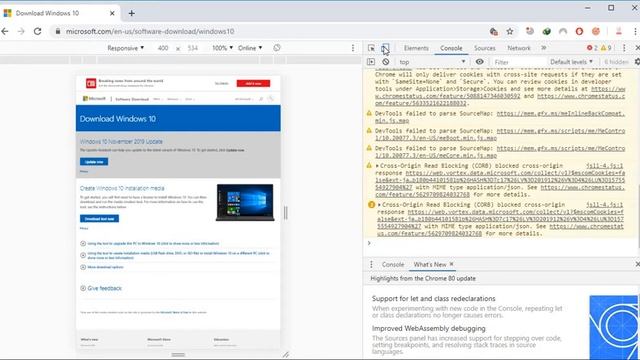Show the console sidebar icon
This screenshot has height=360, width=640.
click(x=371, y=62)
